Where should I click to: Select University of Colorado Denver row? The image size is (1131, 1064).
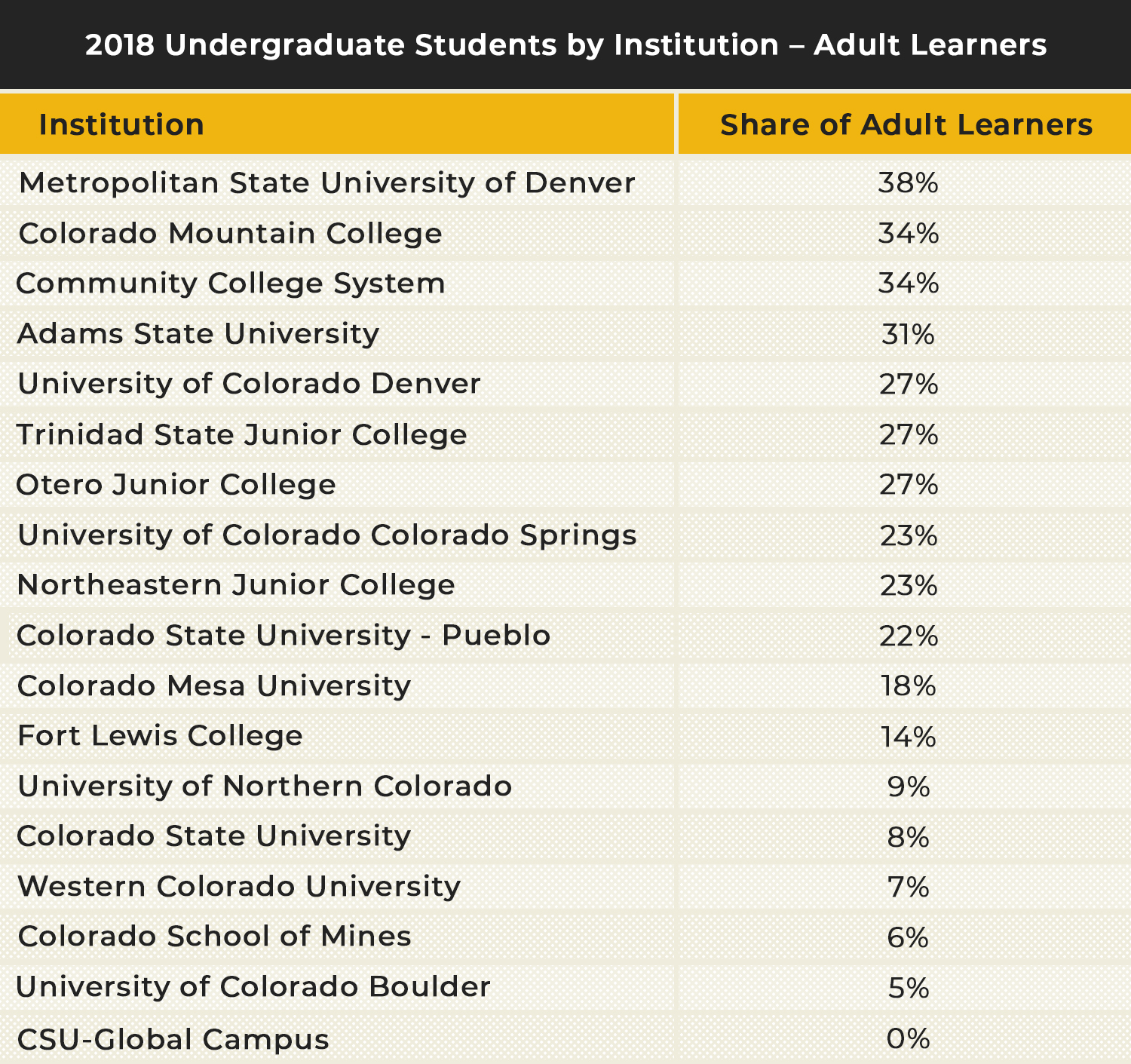point(565,384)
